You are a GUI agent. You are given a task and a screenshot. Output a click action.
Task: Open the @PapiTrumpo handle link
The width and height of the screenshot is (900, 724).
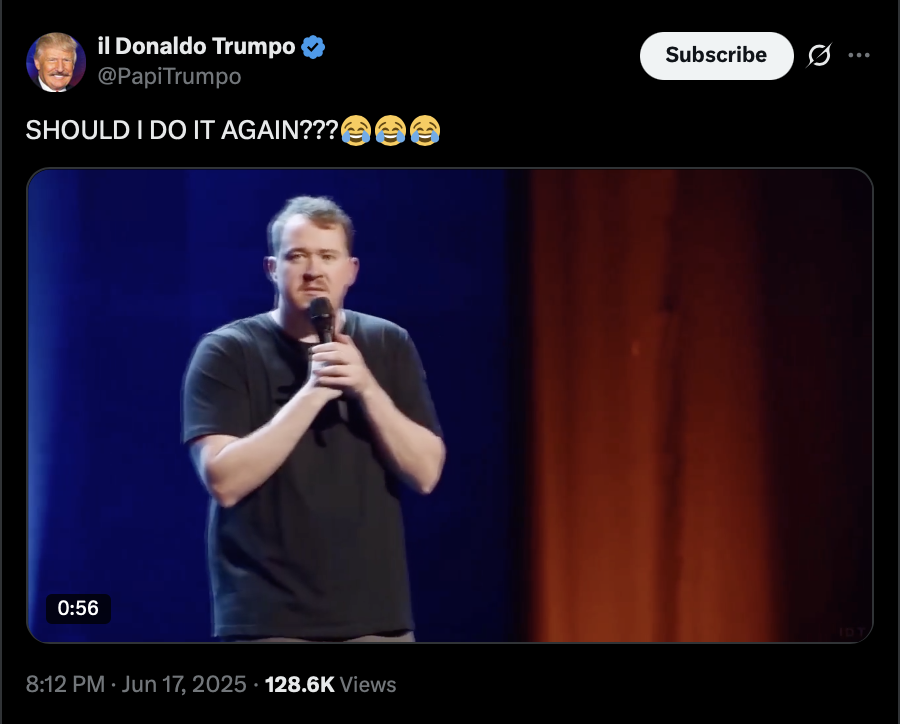click(169, 76)
